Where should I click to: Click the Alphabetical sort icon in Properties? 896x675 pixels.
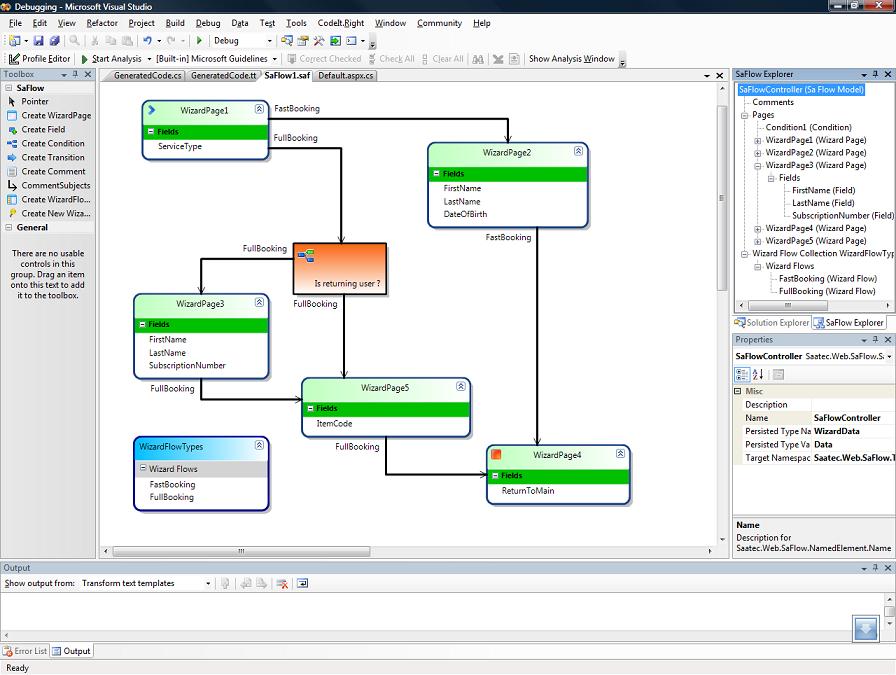point(758,374)
